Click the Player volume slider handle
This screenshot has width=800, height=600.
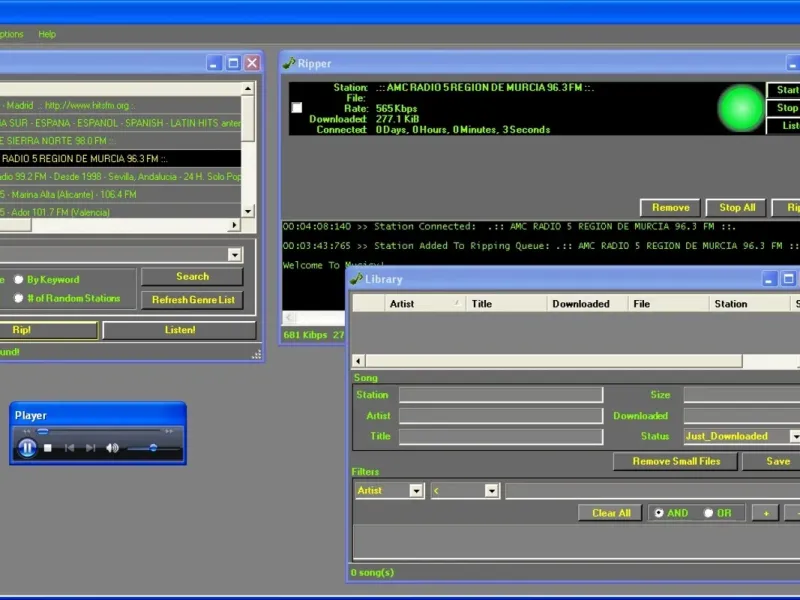pos(153,448)
